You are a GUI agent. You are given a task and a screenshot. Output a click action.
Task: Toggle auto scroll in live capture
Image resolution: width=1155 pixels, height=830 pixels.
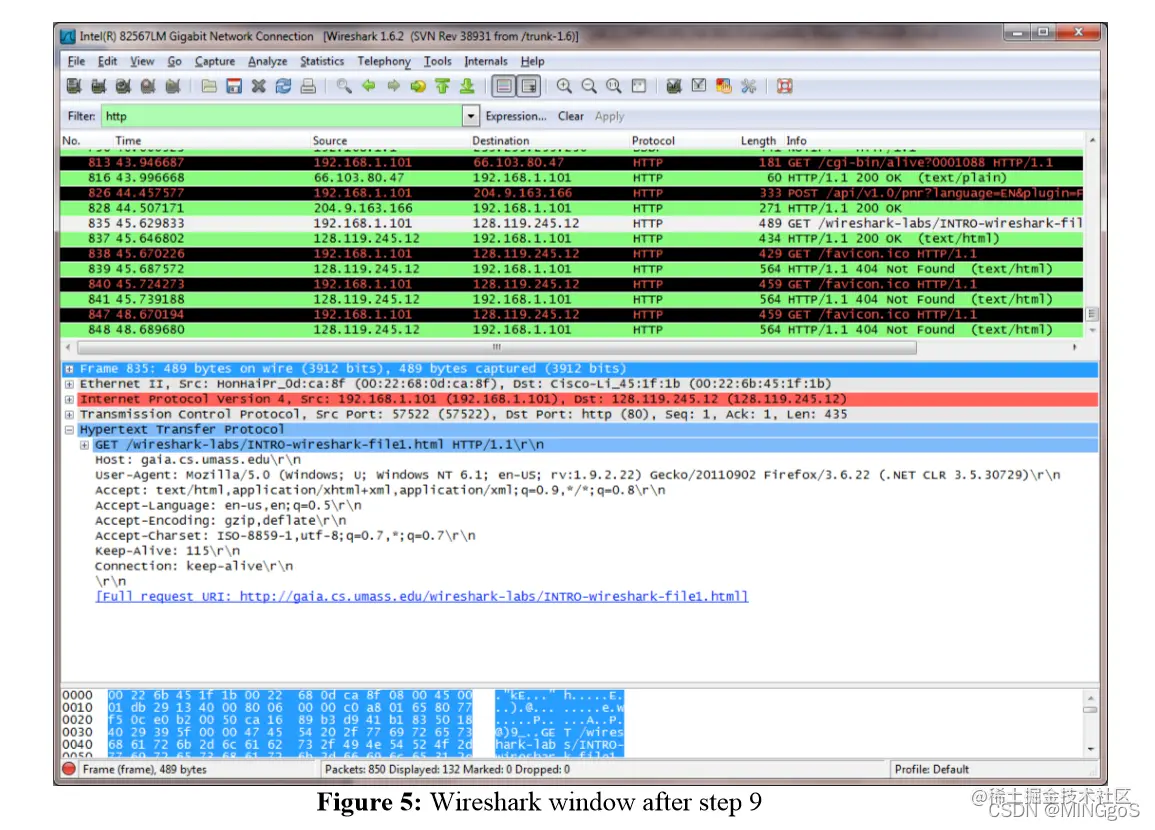point(529,86)
